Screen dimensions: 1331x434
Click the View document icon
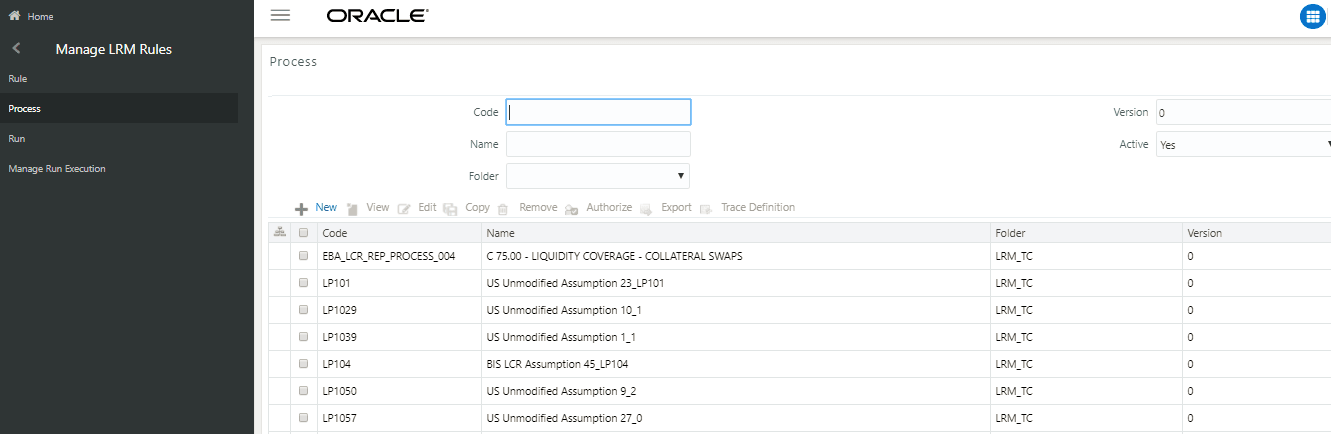(x=352, y=209)
